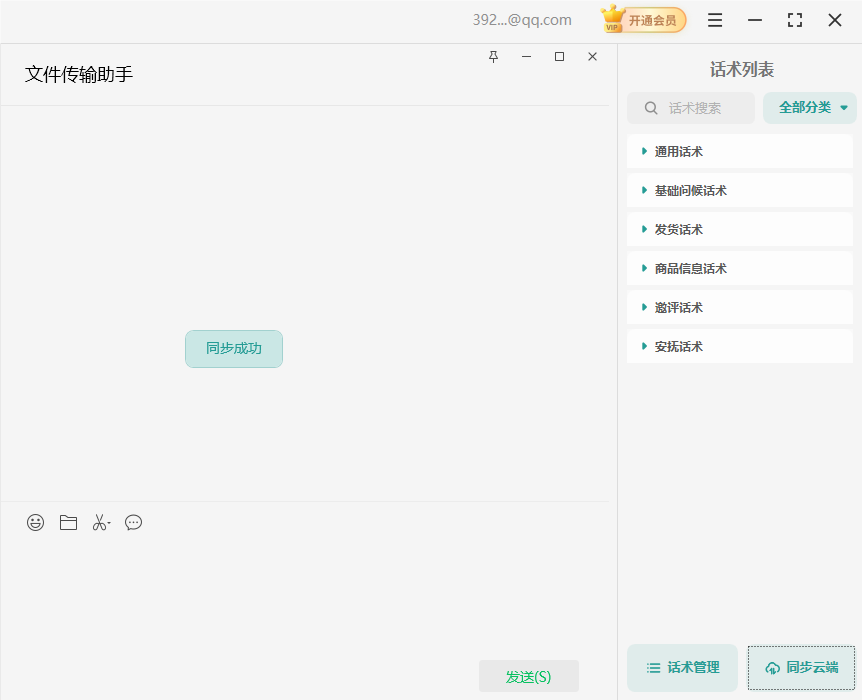Open chat records via the speech bubble icon
This screenshot has width=862, height=700.
pyautogui.click(x=133, y=522)
